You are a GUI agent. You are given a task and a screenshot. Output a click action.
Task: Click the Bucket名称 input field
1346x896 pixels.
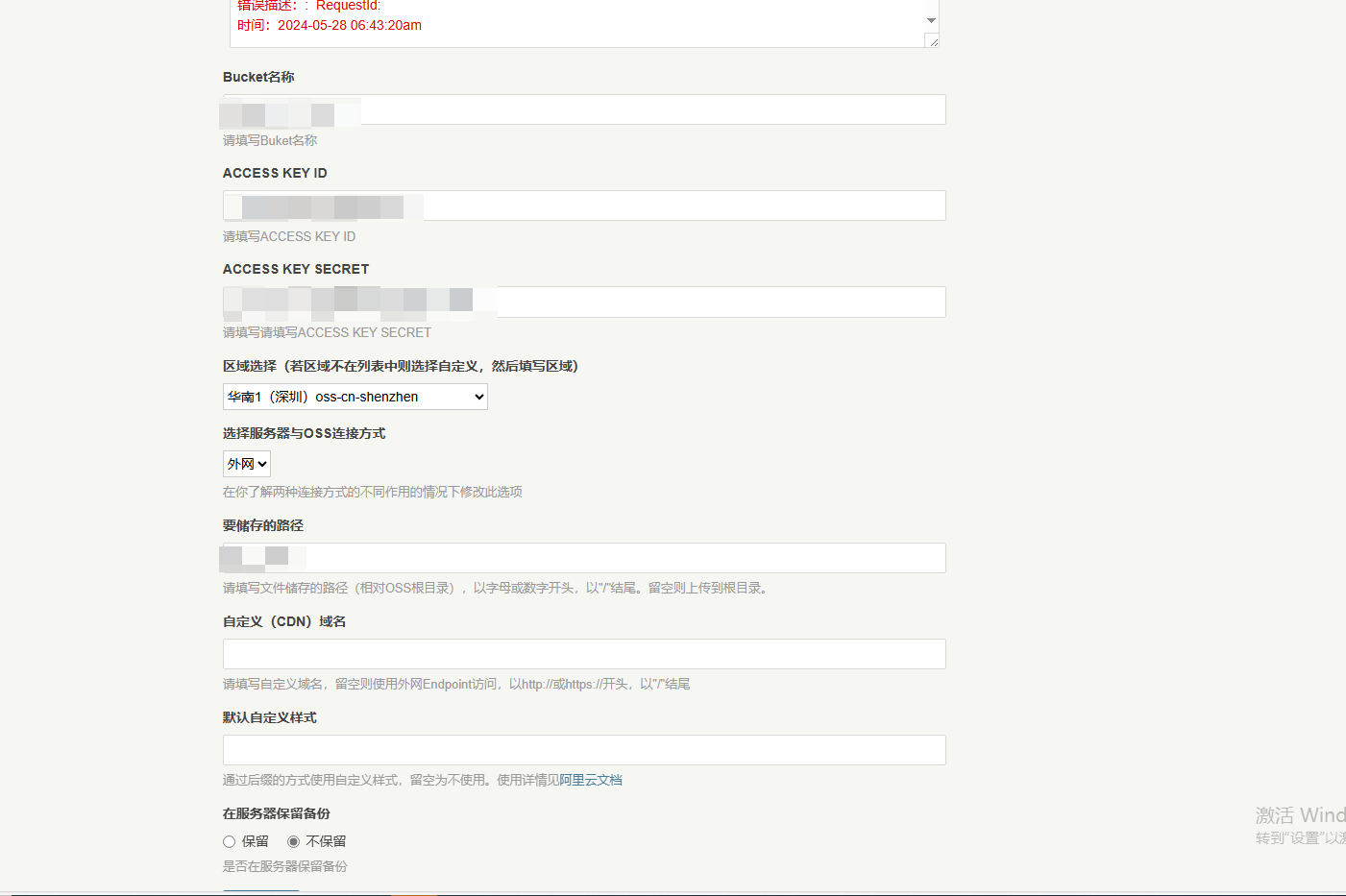(584, 109)
